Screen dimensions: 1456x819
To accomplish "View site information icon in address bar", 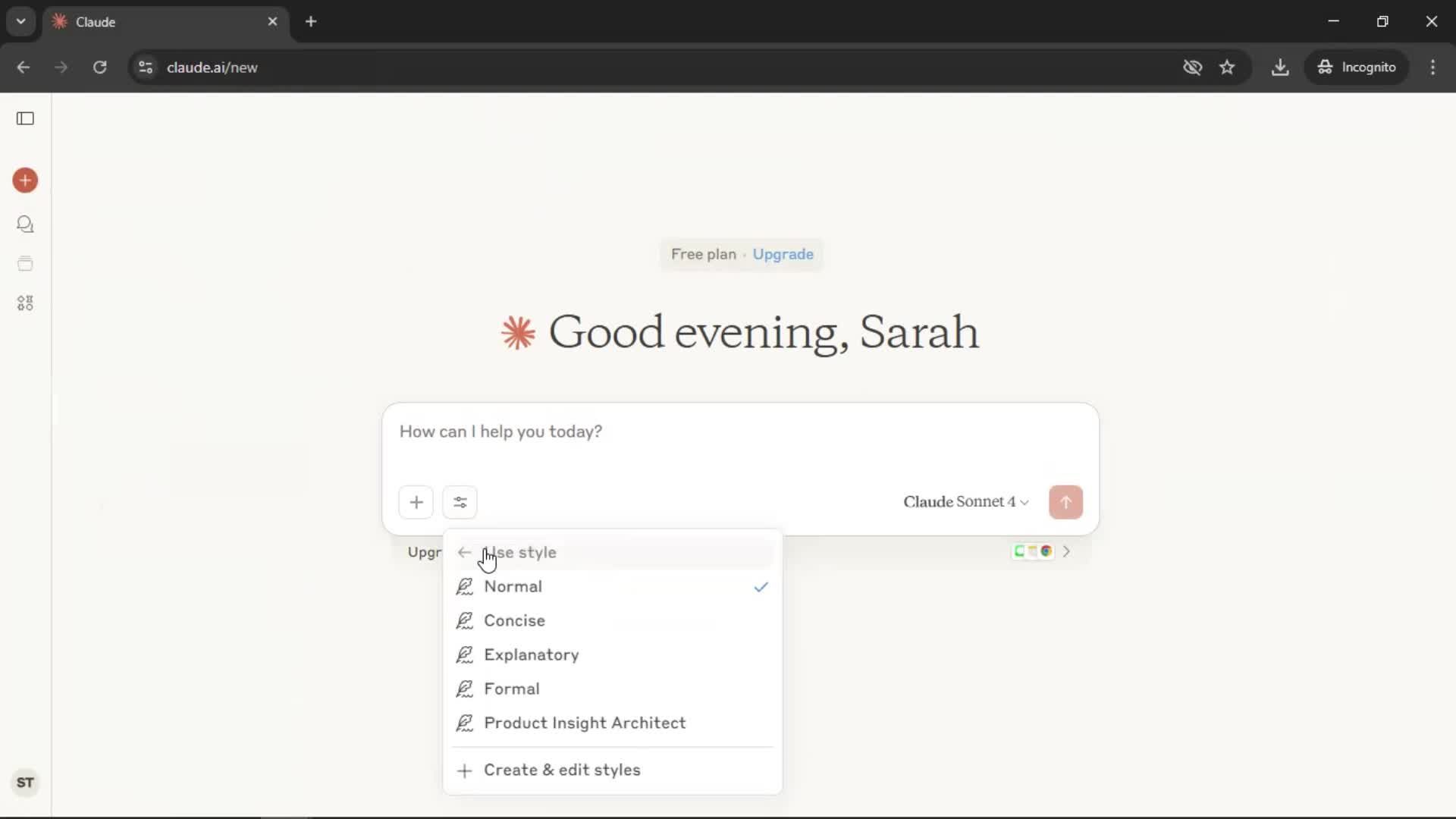I will click(x=146, y=67).
